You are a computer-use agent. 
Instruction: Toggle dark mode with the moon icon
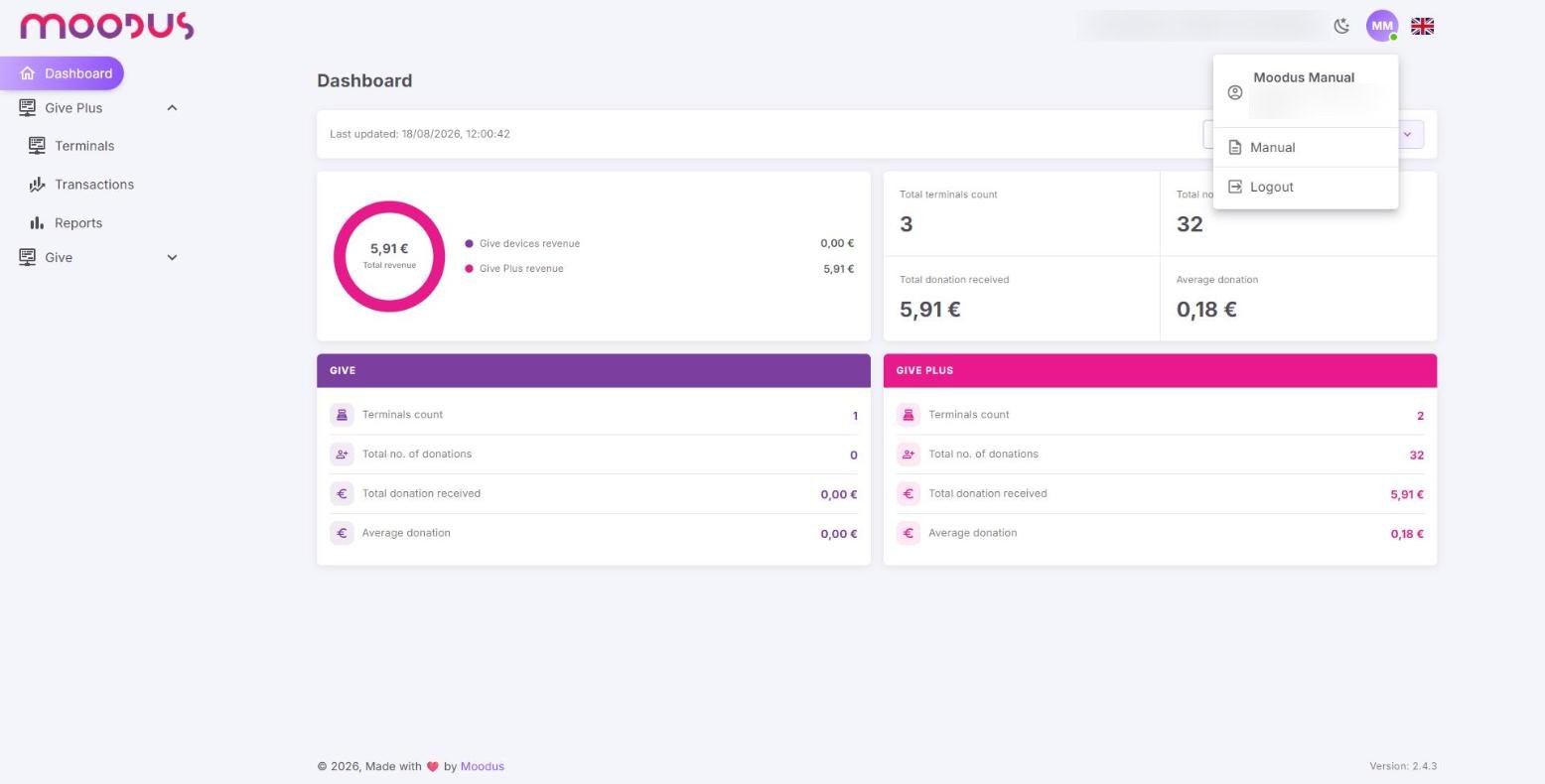click(1341, 26)
